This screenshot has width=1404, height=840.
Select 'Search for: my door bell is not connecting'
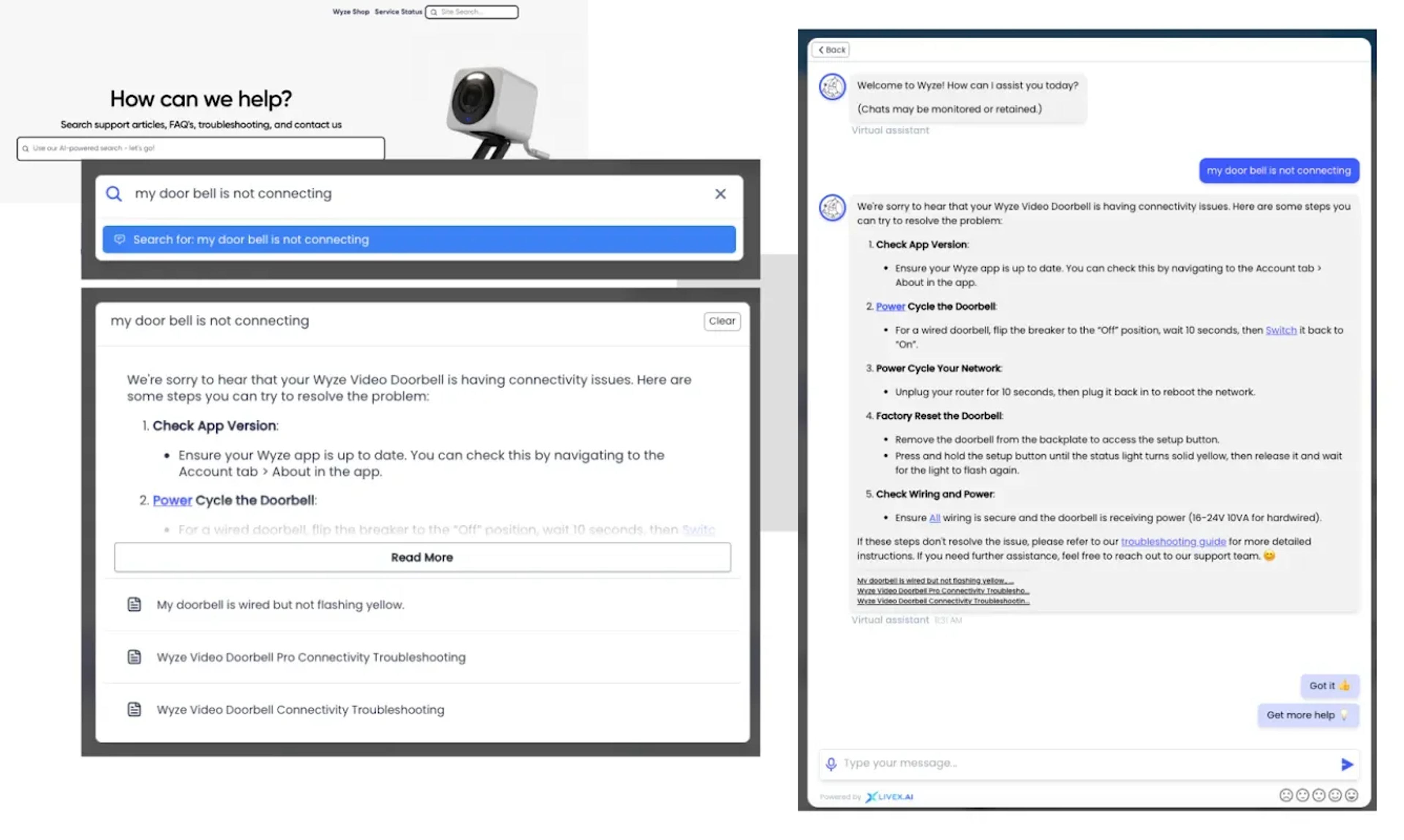(419, 239)
